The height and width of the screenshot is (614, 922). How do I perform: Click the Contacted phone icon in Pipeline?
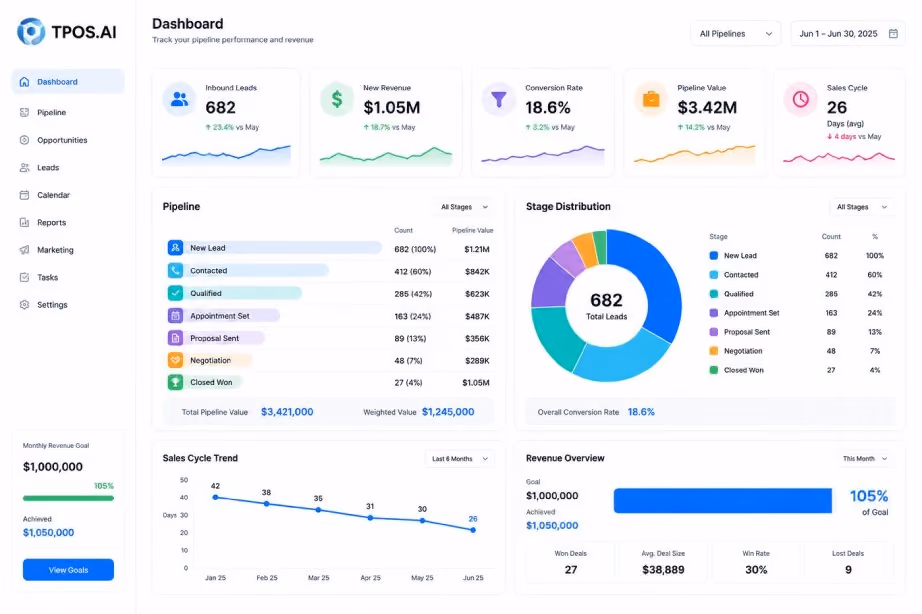(175, 271)
